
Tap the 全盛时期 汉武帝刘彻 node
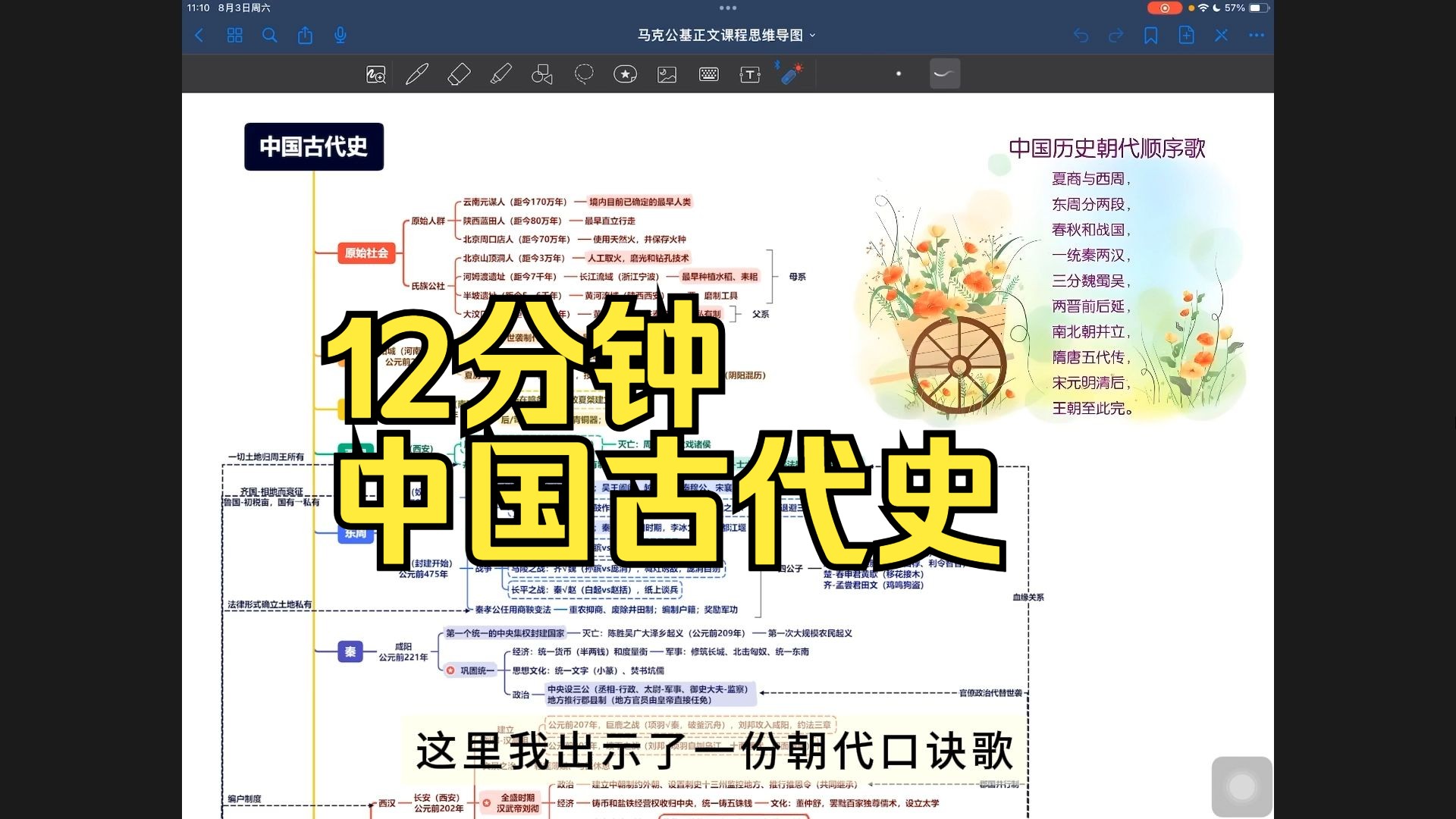510,803
